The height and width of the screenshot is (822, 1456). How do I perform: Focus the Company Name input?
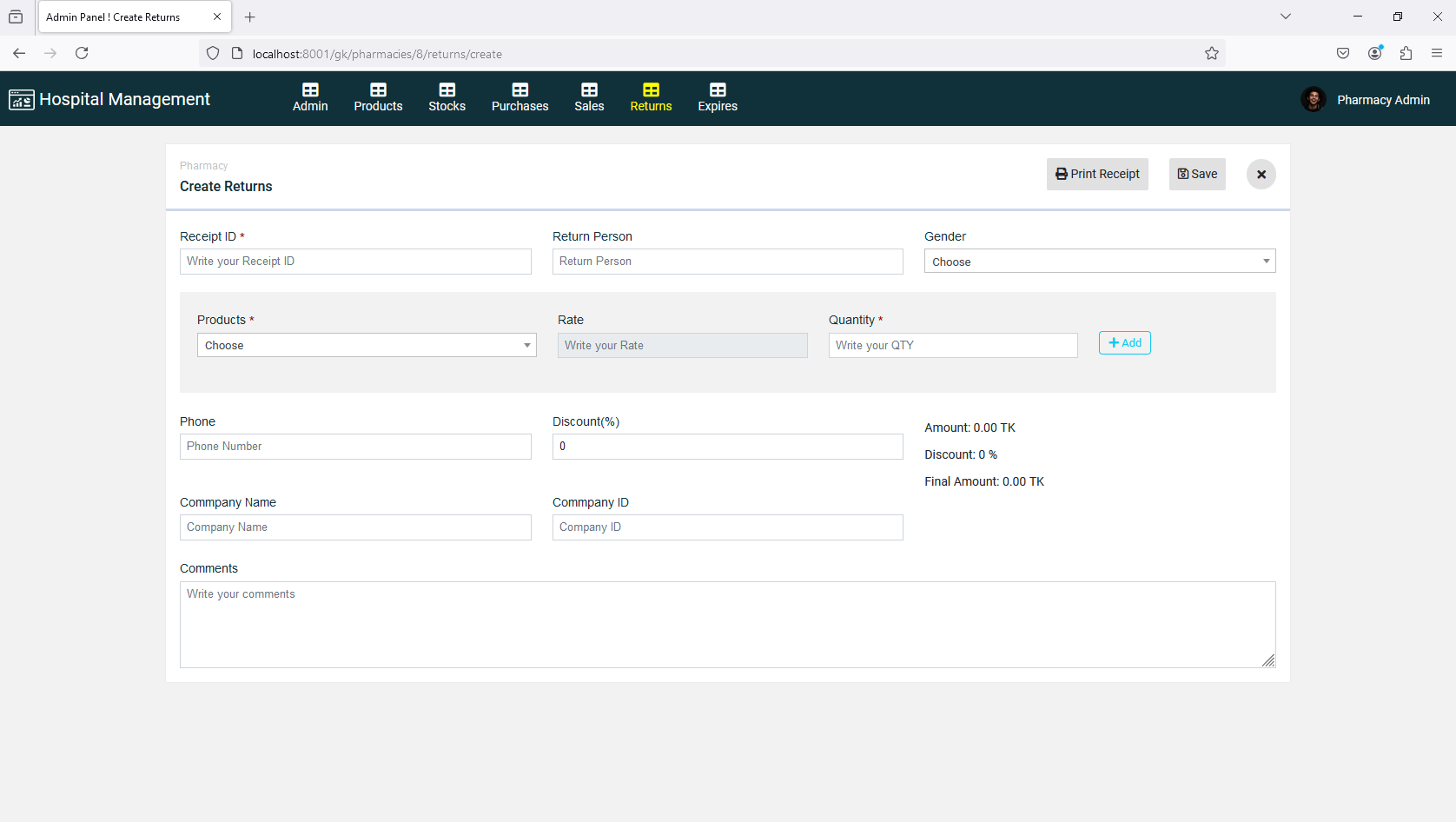(x=355, y=527)
